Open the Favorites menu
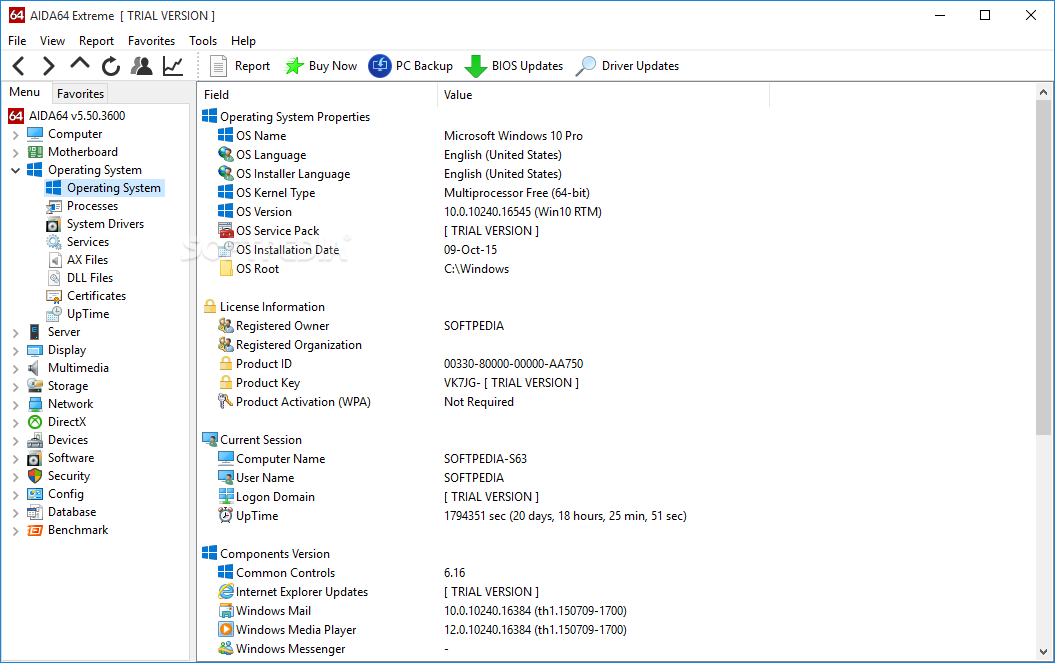 pyautogui.click(x=151, y=41)
